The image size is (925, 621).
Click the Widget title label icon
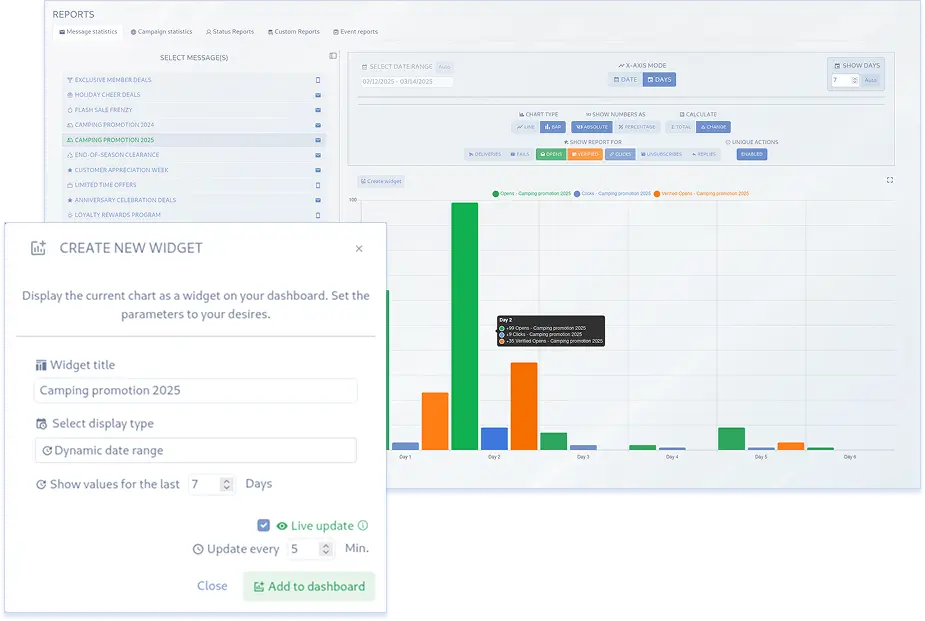coord(41,366)
